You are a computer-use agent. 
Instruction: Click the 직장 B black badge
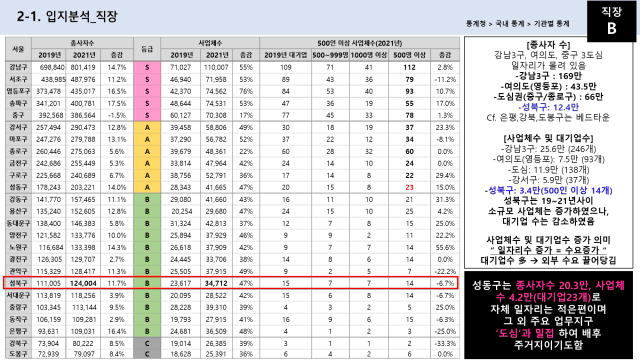click(611, 21)
